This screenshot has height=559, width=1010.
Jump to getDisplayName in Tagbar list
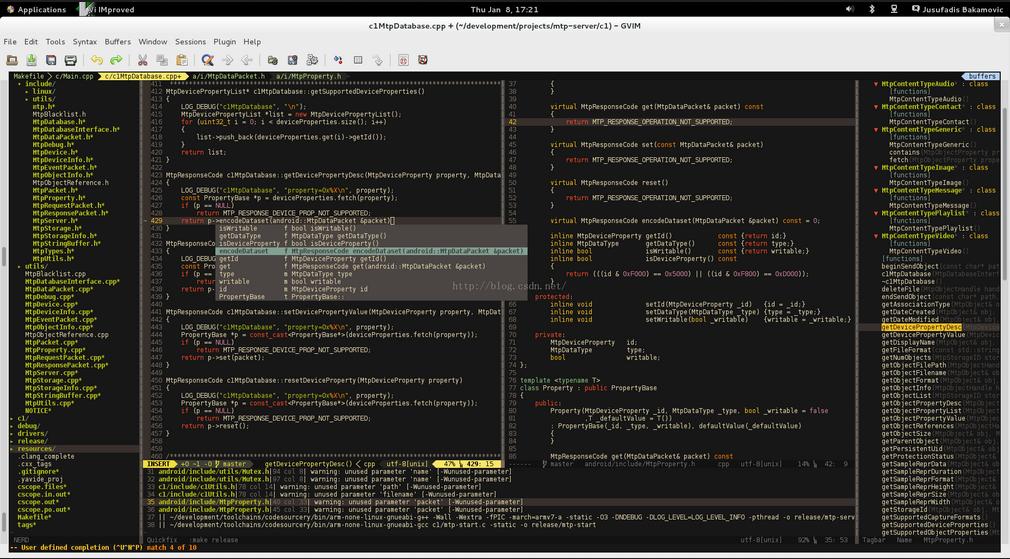click(908, 343)
